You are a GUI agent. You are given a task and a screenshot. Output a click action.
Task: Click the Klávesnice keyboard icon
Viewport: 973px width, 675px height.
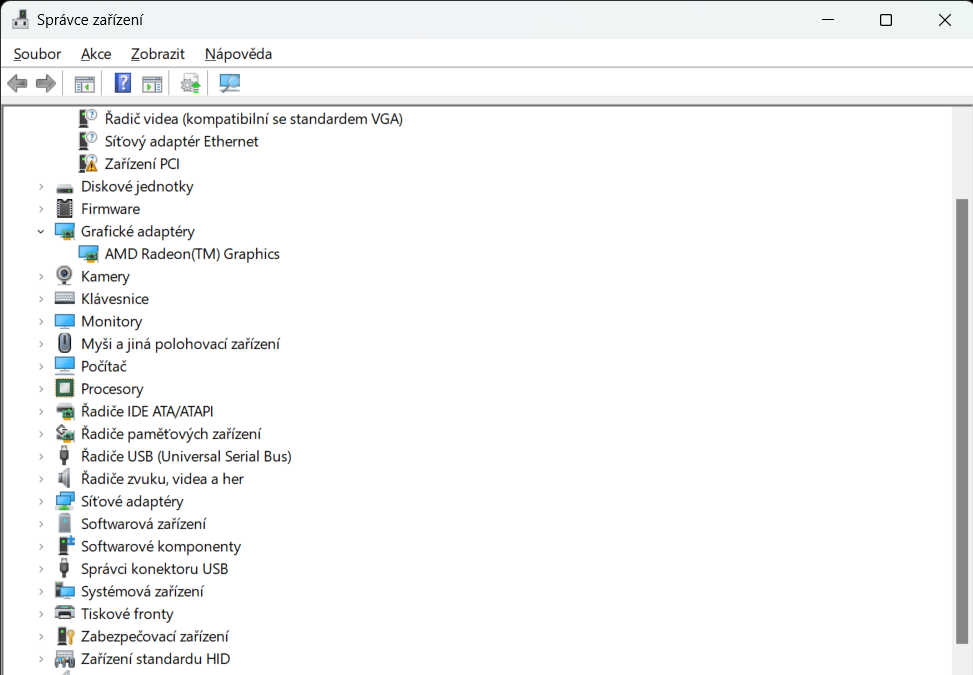(65, 298)
